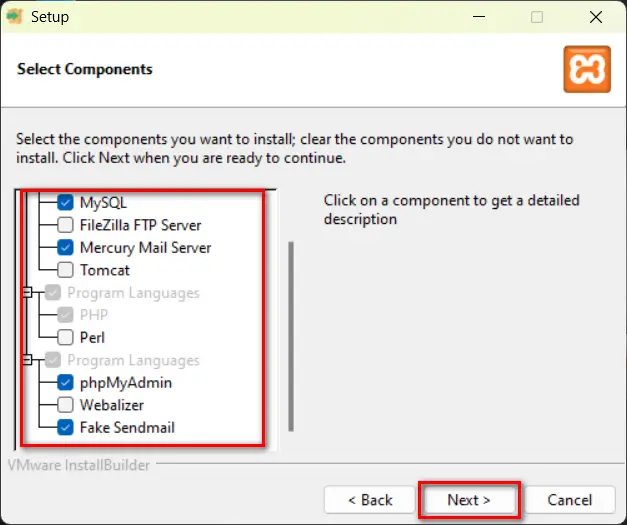Uncheck the MySQL component checkbox
The image size is (627, 525).
click(x=65, y=202)
